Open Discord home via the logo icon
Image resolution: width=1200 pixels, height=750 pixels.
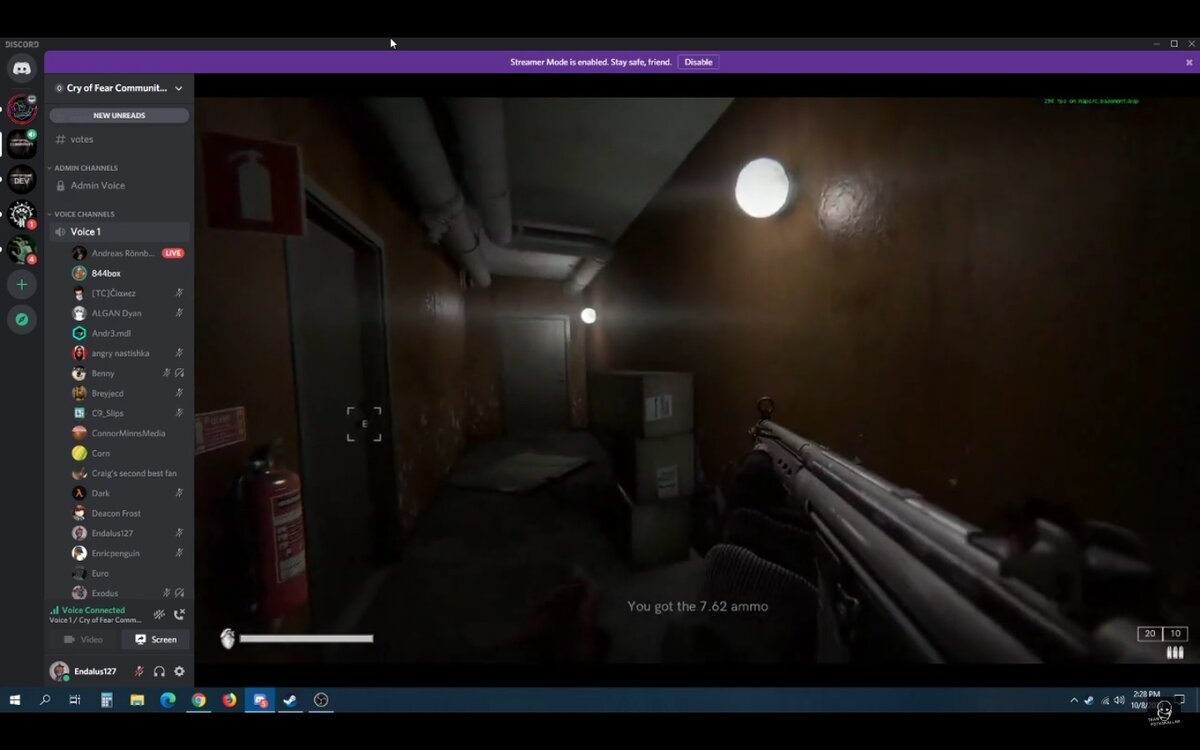tap(22, 69)
